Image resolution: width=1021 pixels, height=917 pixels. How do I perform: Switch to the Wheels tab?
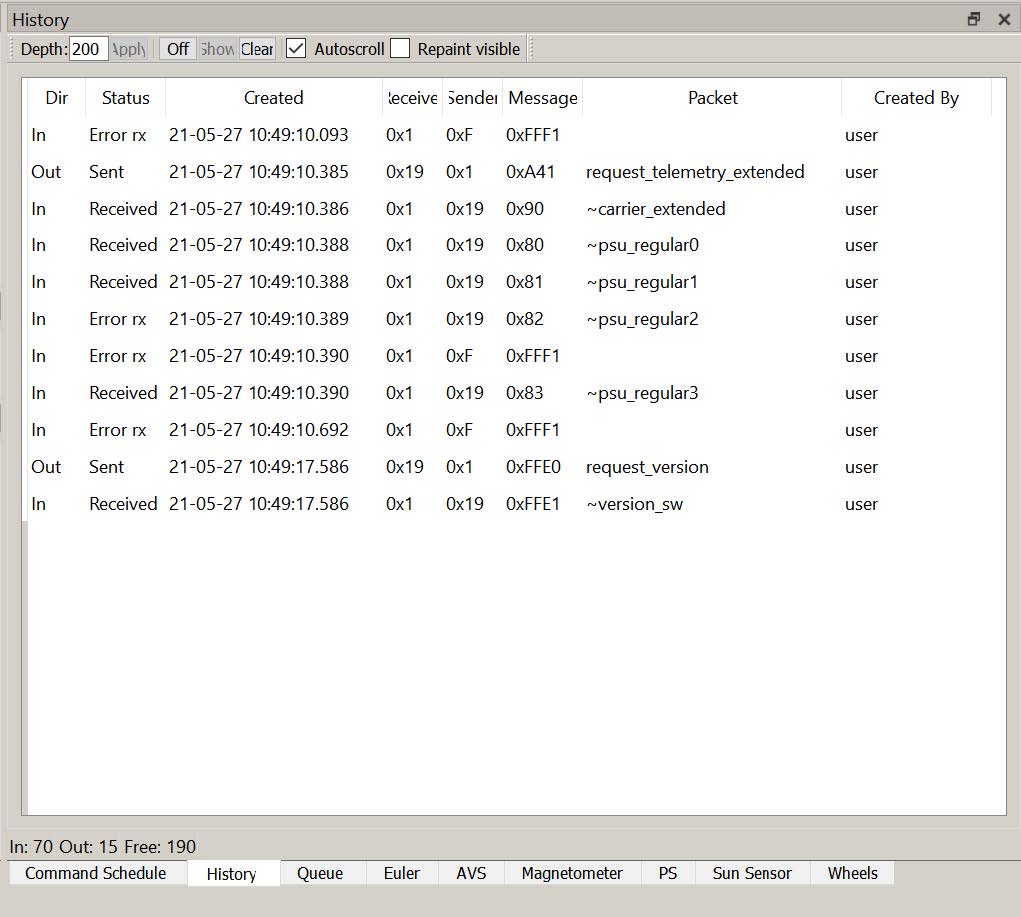pyautogui.click(x=852, y=873)
